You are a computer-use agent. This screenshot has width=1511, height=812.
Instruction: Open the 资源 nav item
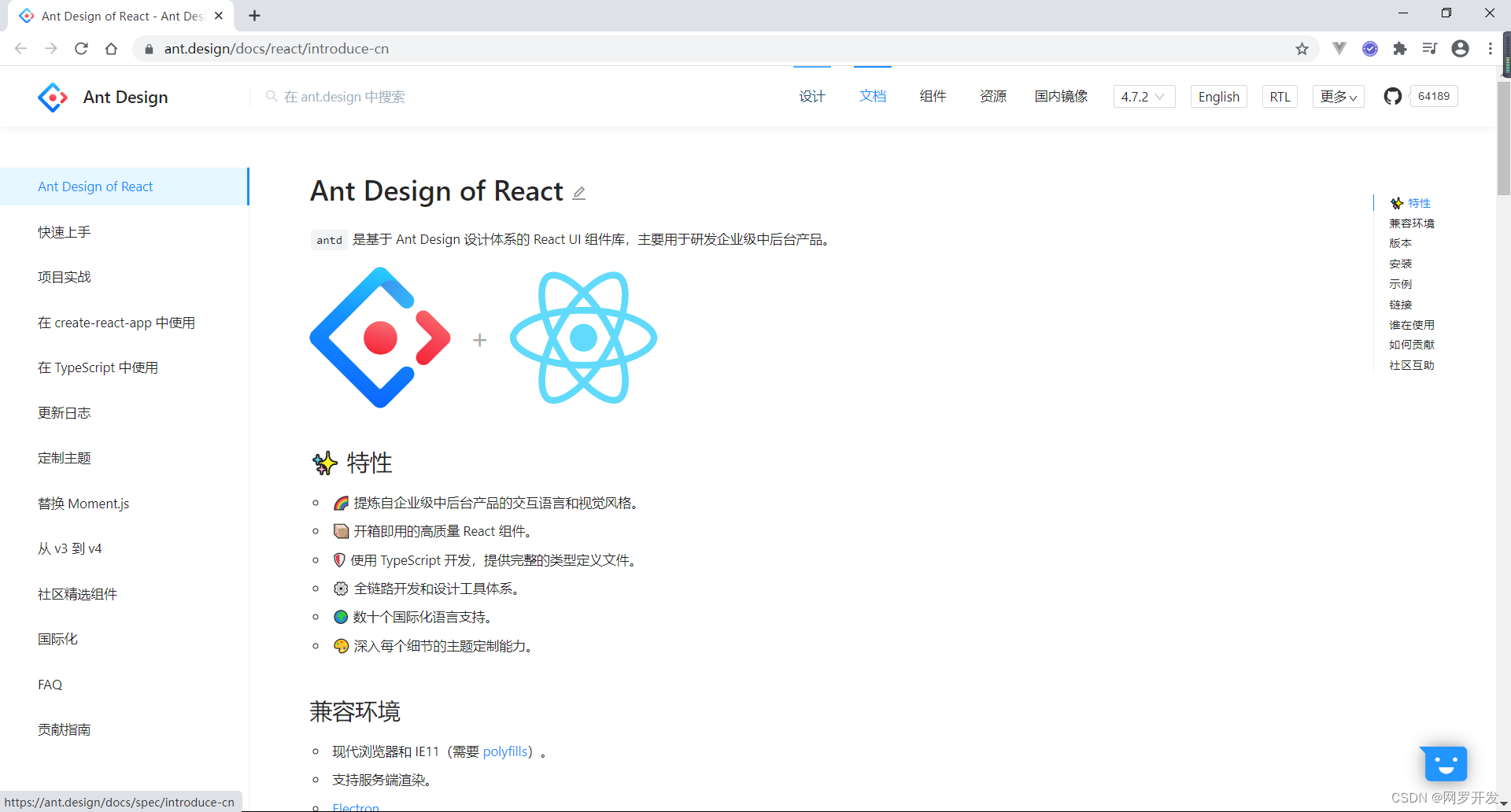[993, 96]
